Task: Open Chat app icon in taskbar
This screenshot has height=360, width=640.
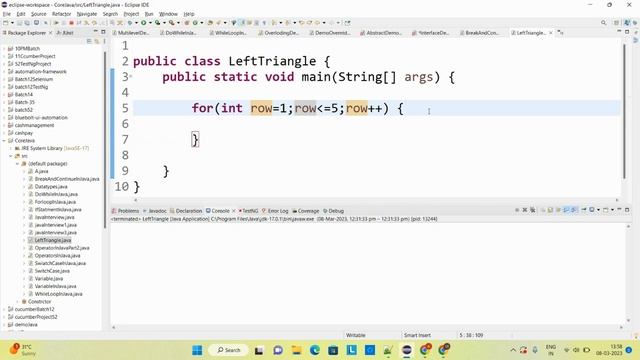Action: click(x=278, y=350)
